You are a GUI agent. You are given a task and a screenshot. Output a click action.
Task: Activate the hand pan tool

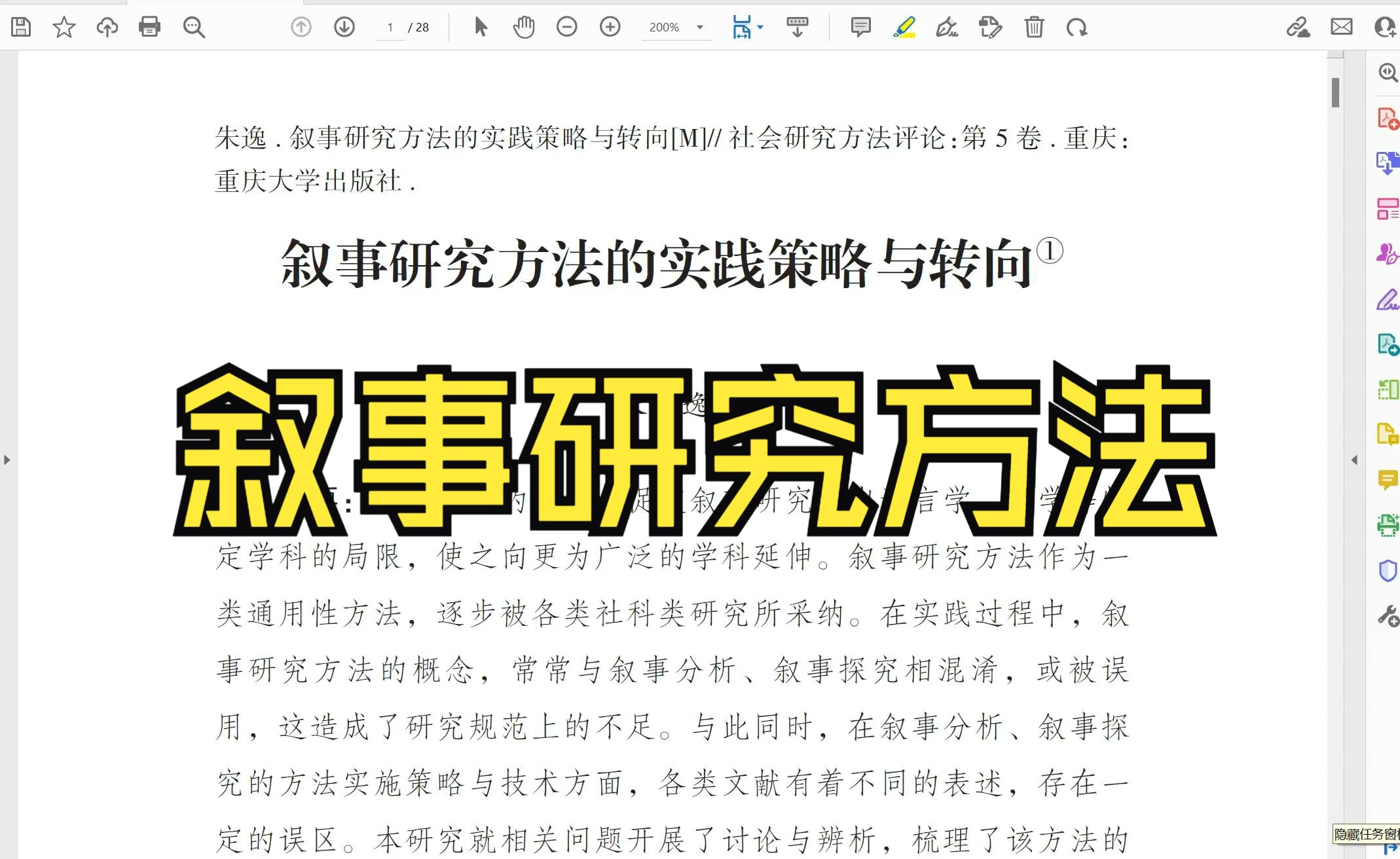[x=524, y=27]
